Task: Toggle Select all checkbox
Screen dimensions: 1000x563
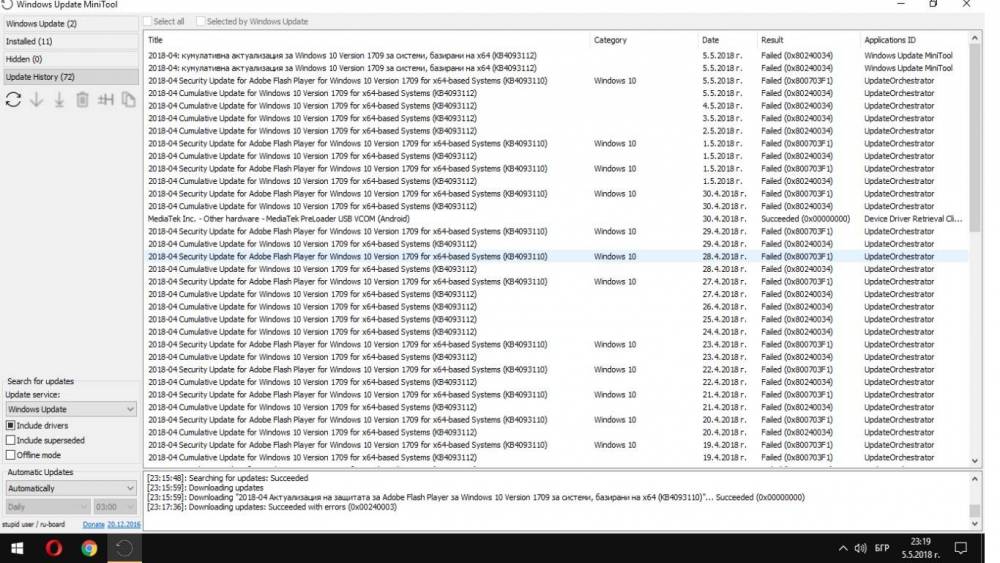Action: [x=147, y=22]
